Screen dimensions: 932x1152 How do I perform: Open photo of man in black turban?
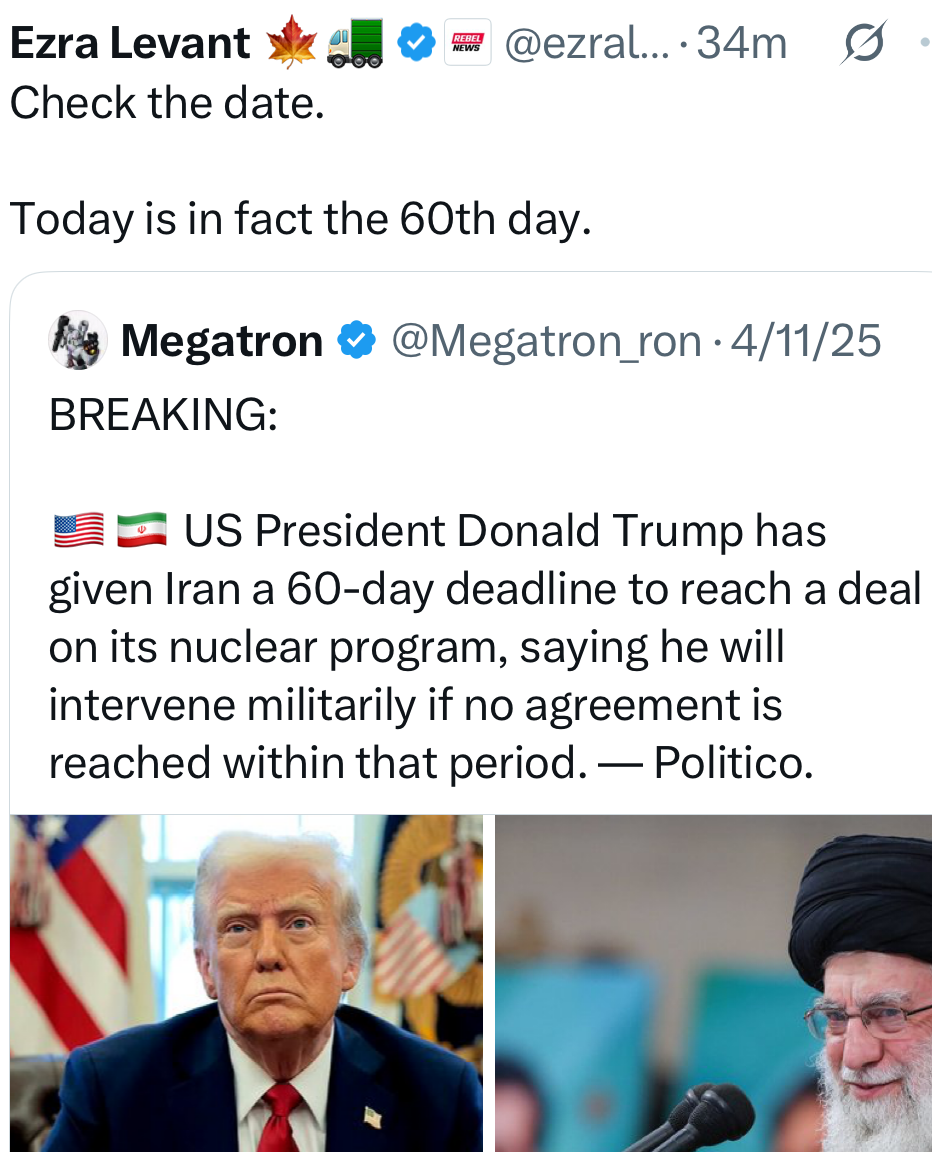point(713,983)
